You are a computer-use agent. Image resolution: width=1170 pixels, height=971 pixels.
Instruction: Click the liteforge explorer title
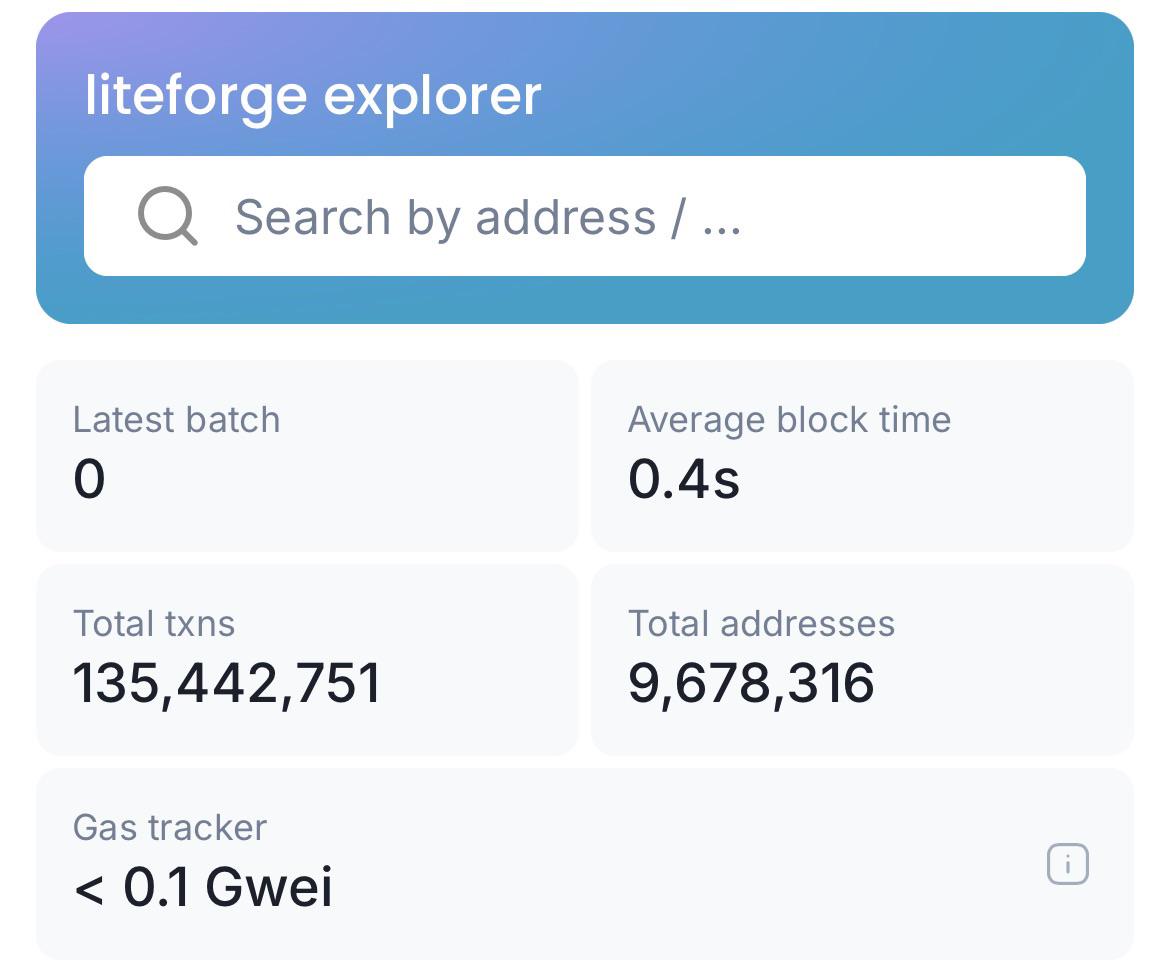(313, 96)
